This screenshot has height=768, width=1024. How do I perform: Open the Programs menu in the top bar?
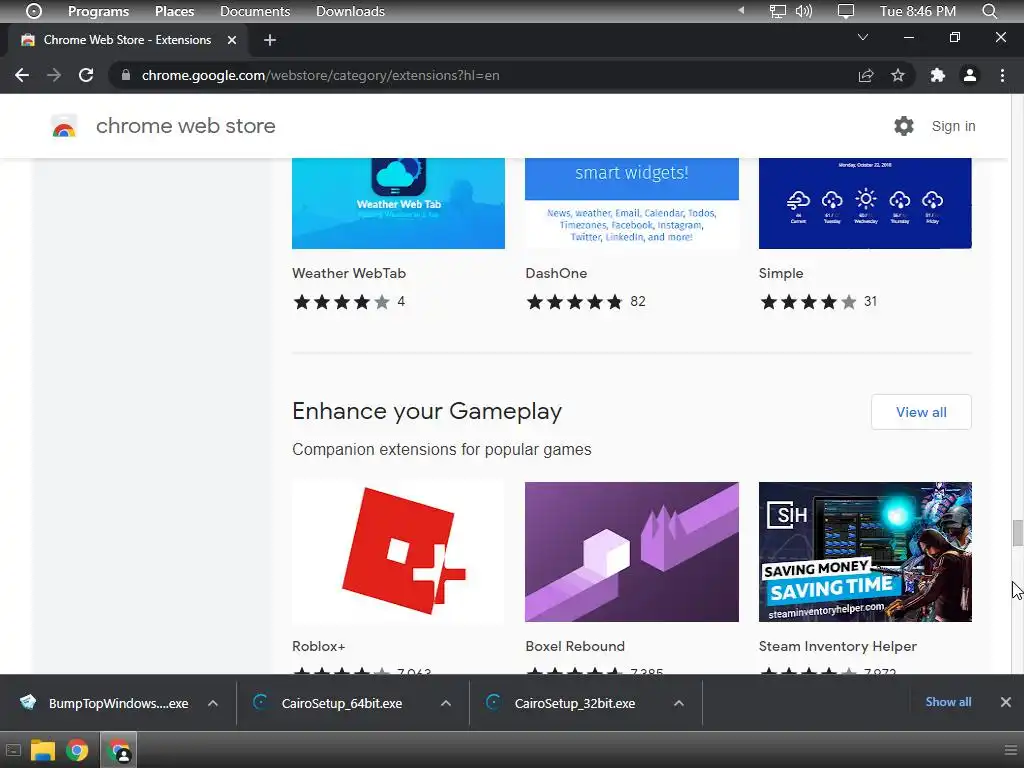tap(99, 11)
